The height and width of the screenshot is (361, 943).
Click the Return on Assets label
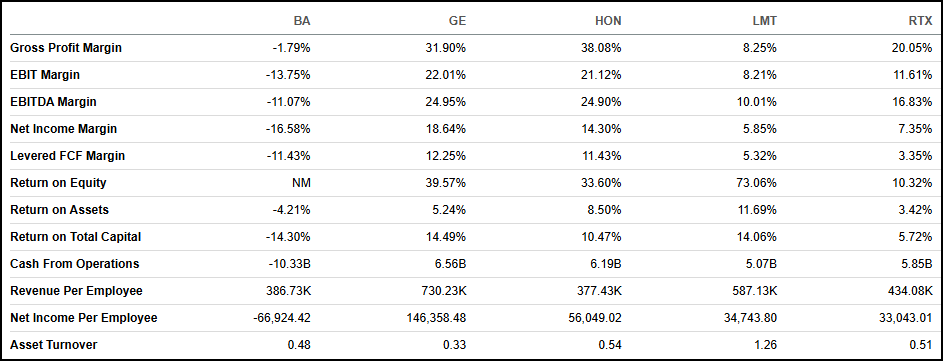point(60,210)
